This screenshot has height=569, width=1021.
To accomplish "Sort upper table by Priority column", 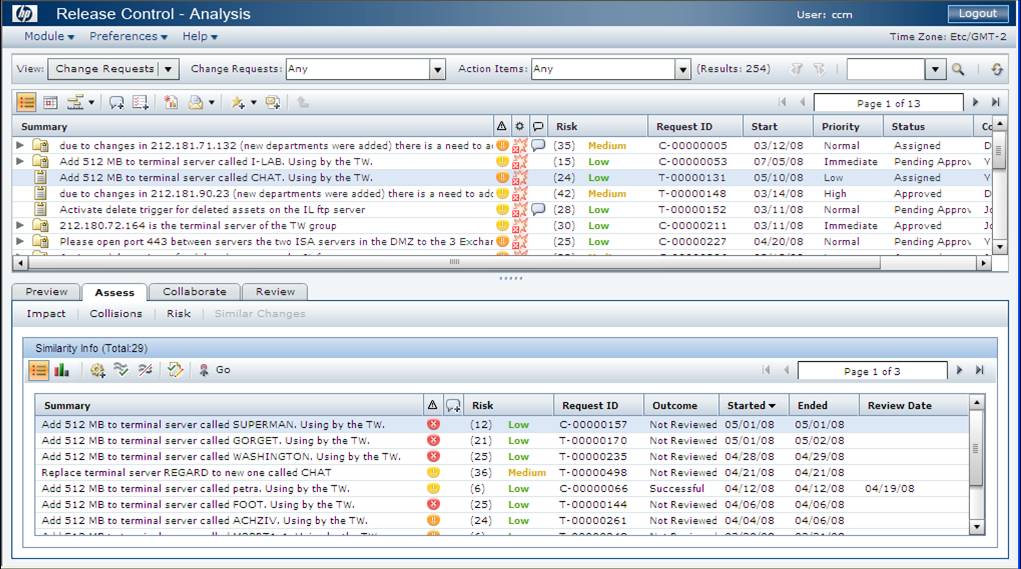I will [x=848, y=127].
